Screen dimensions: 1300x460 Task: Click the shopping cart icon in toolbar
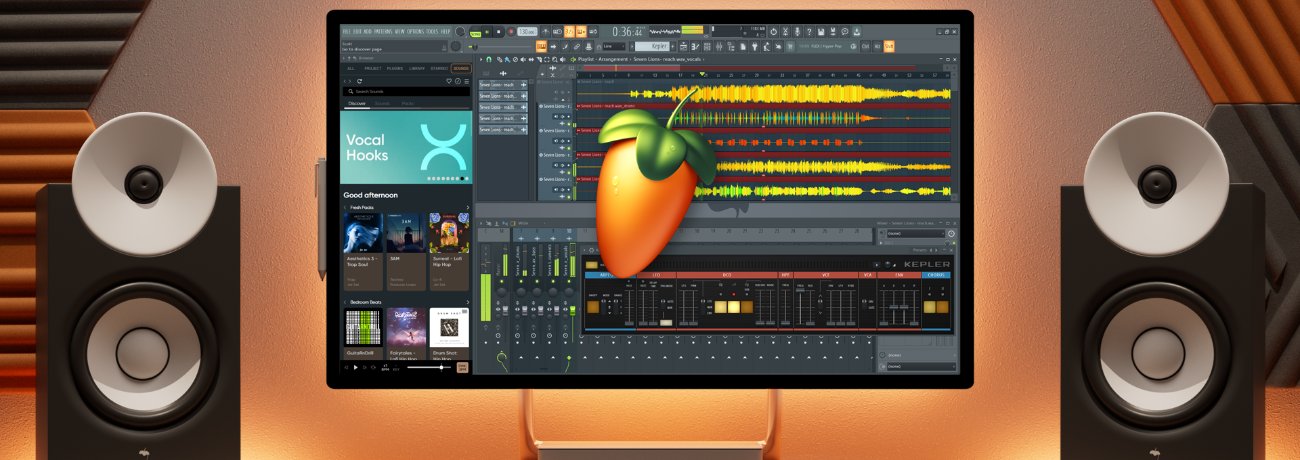tap(790, 46)
